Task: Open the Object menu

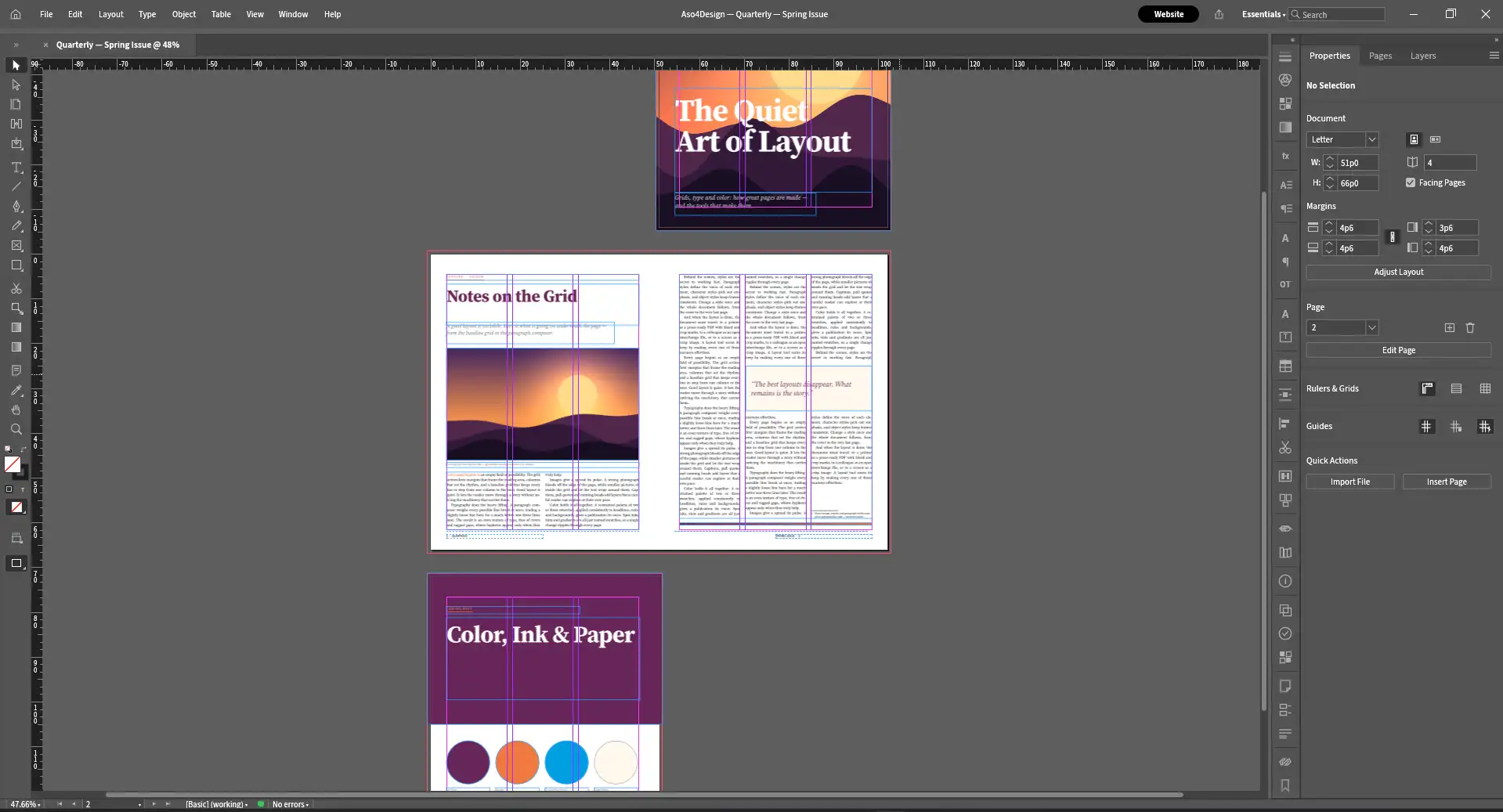Action: pos(184,14)
